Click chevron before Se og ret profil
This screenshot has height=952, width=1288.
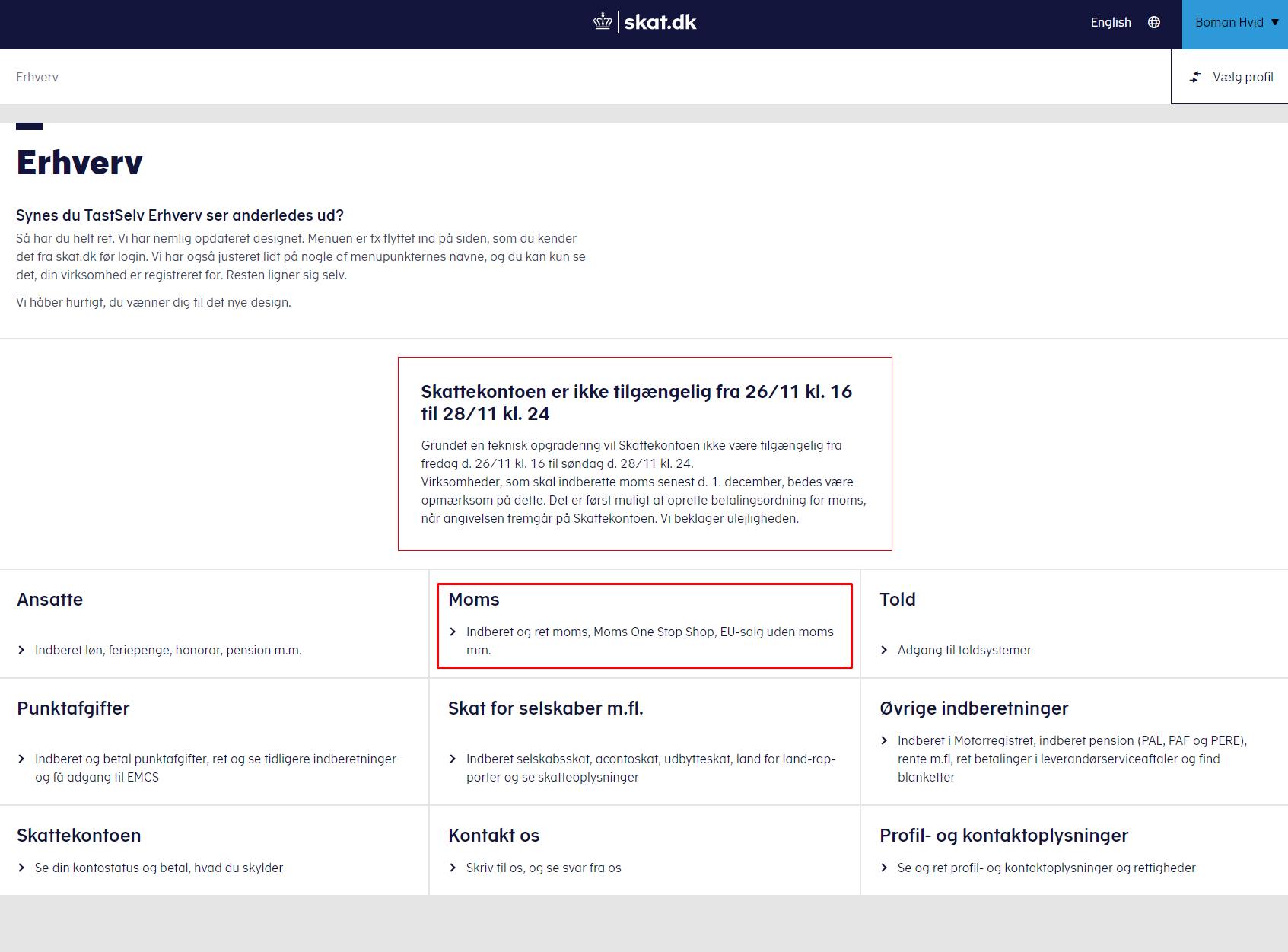click(884, 868)
